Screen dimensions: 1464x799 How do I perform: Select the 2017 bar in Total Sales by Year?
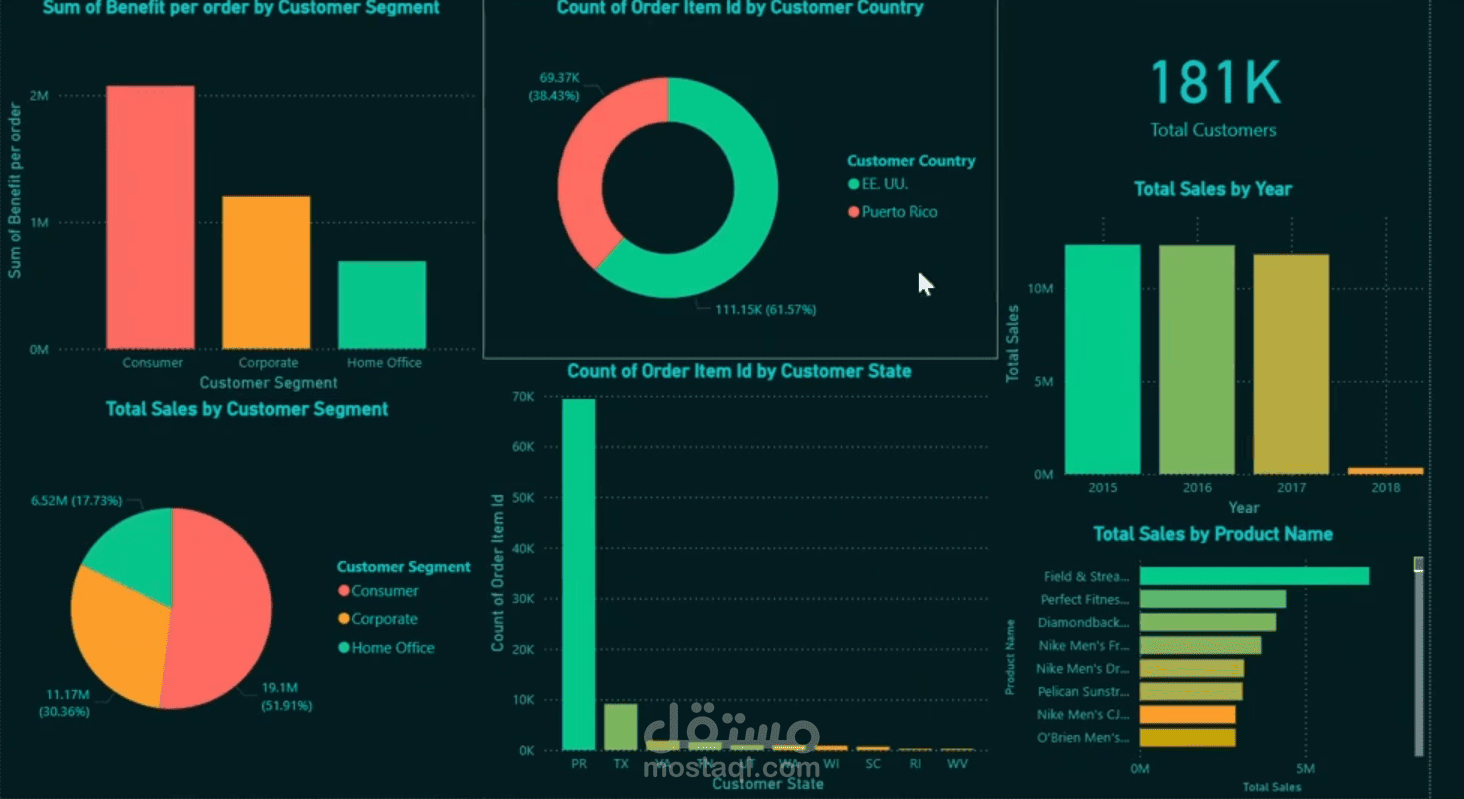pyautogui.click(x=1291, y=364)
